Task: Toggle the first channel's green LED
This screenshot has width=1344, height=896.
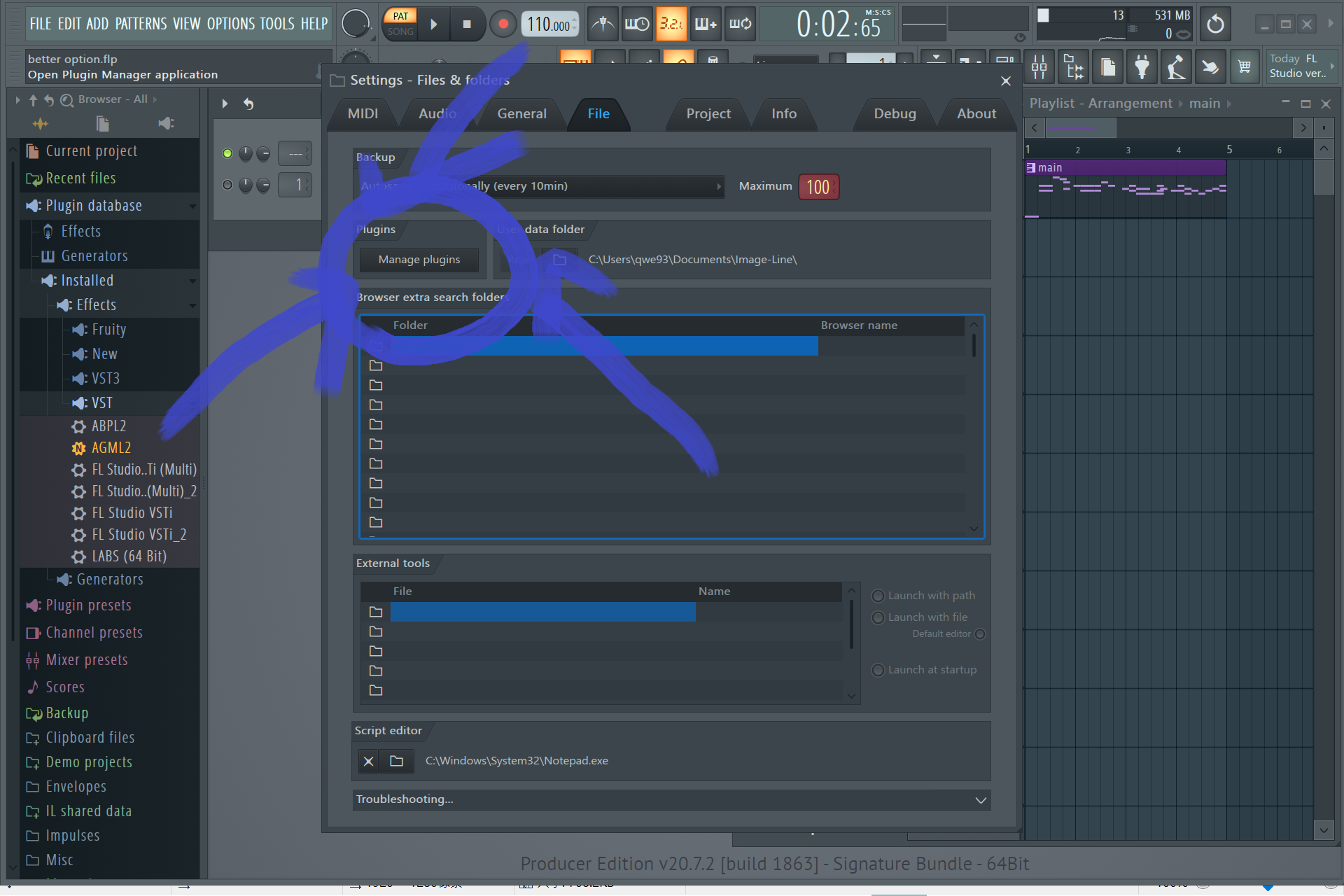Action: [x=227, y=153]
